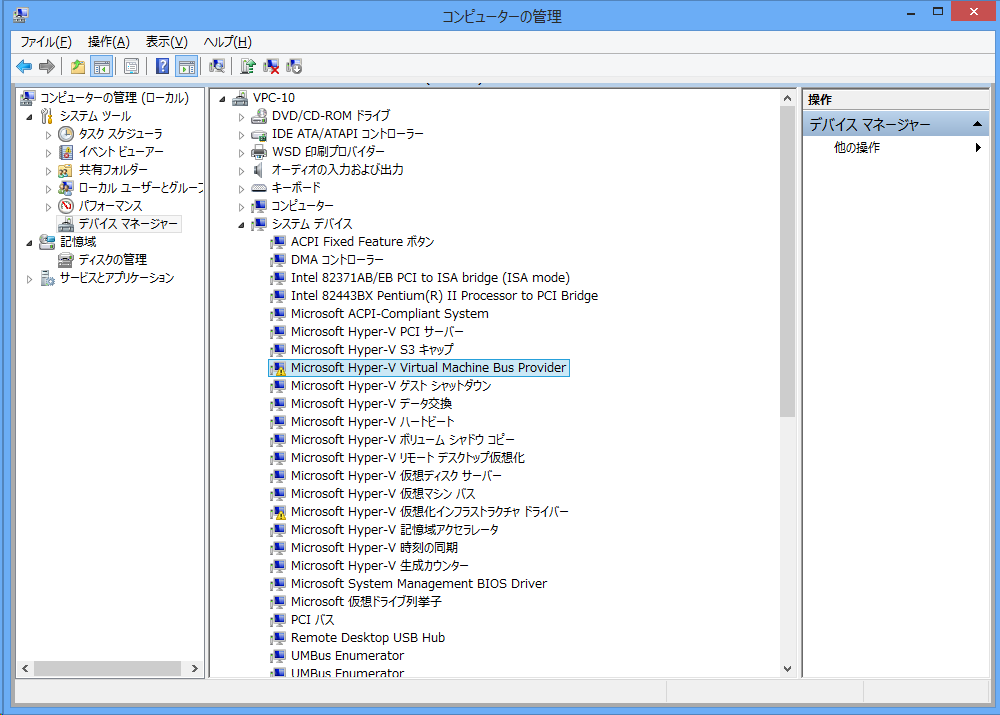This screenshot has height=715, width=1000.
Task: Click the forward arrow in the toolbar
Action: (47, 66)
